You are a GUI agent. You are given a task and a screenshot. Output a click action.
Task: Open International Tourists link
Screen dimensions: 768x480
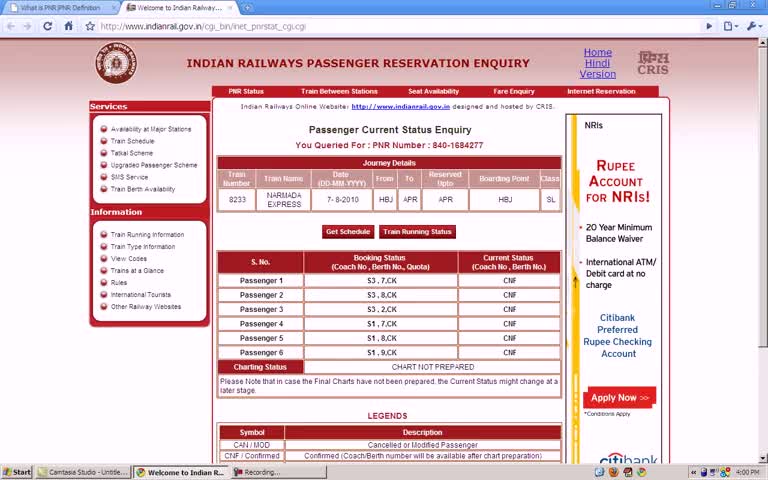pyautogui.click(x=141, y=295)
